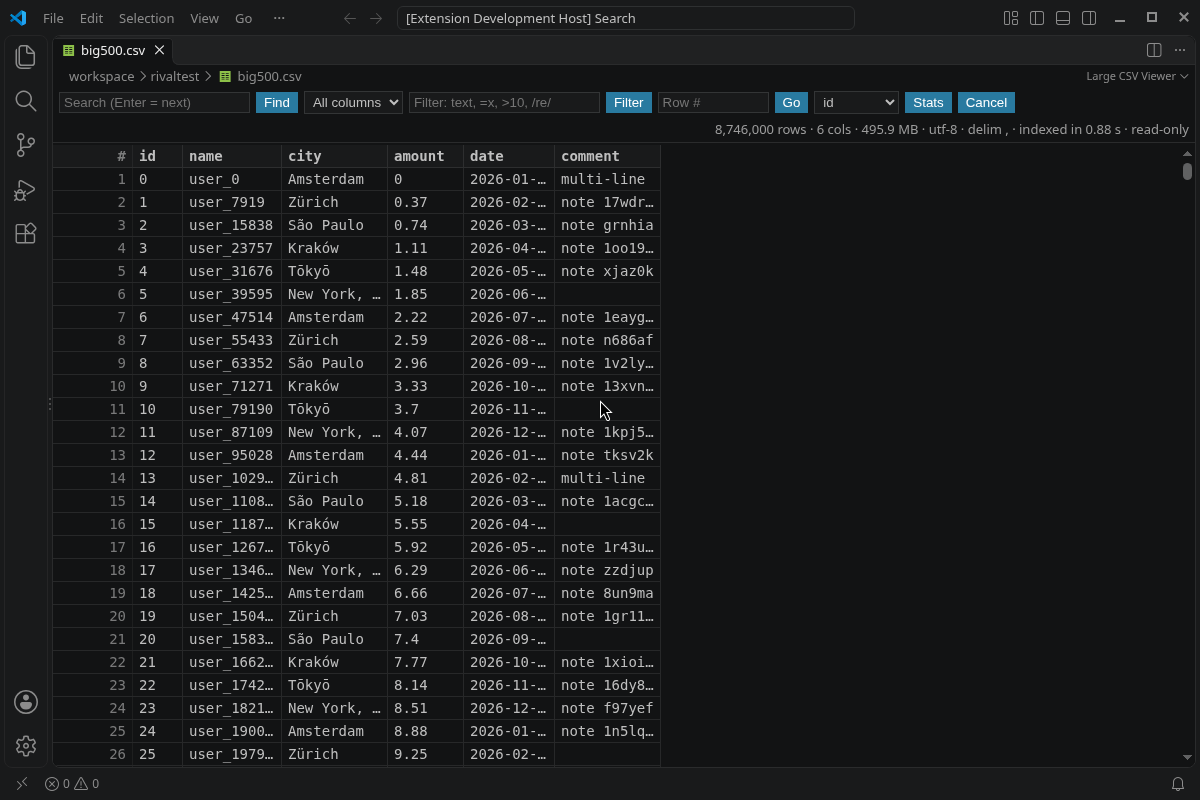Open the Extensions view
This screenshot has width=1200, height=800.
[26, 233]
